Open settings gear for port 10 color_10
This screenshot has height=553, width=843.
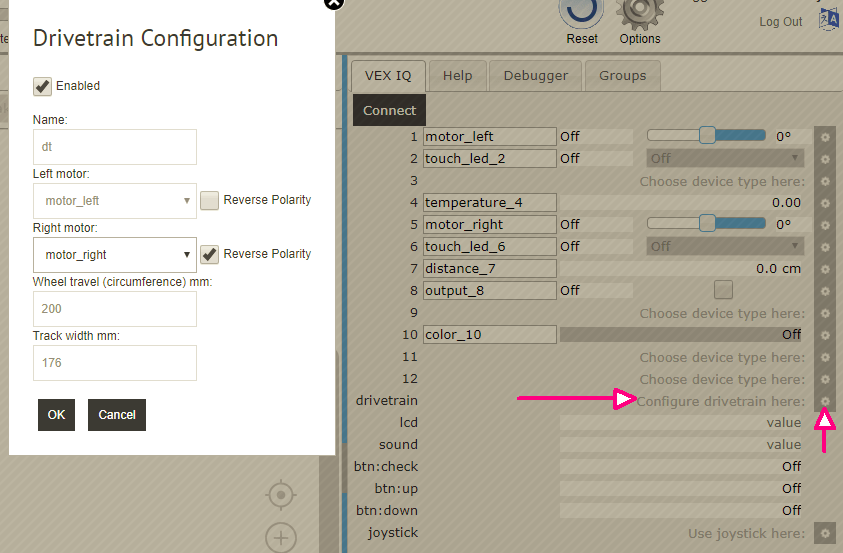tap(825, 335)
